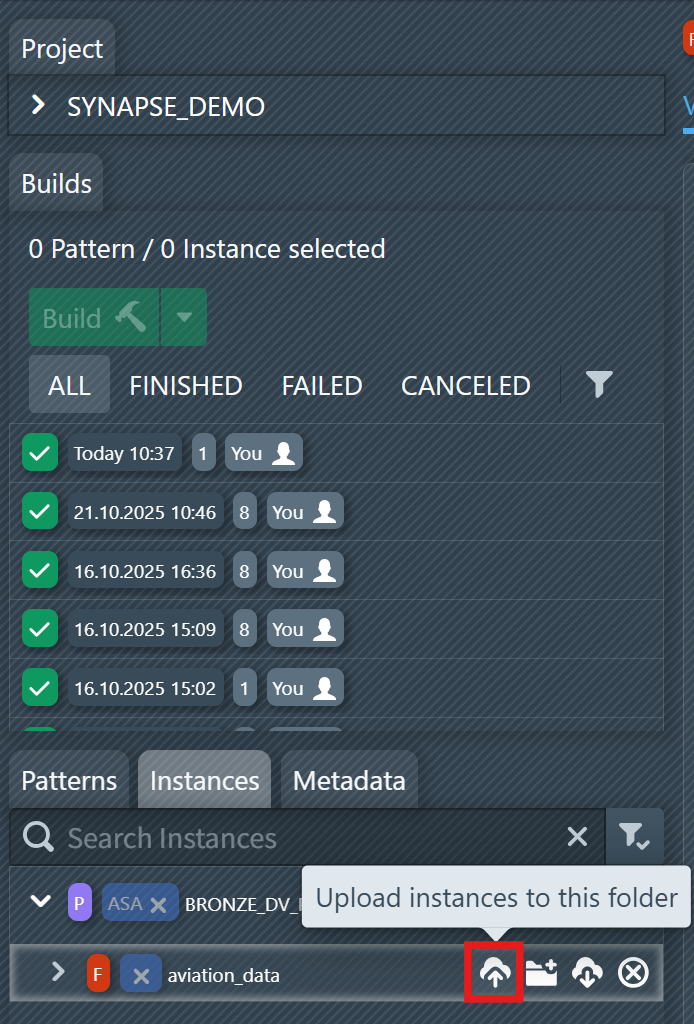Toggle the green check for Today 10:37 build

tap(40, 453)
